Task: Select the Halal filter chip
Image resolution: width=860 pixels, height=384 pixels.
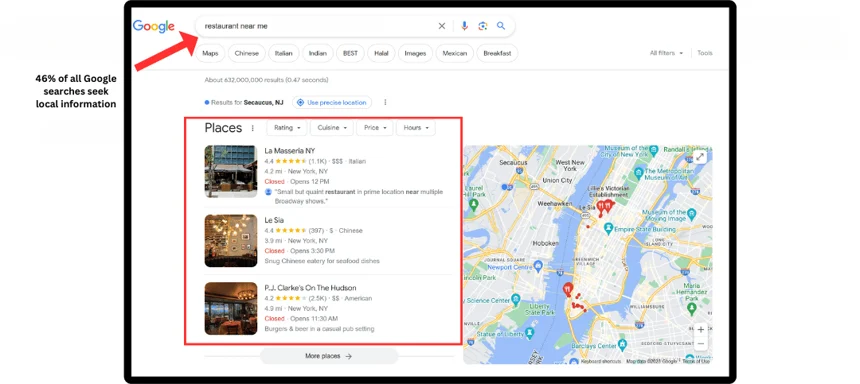Action: pyautogui.click(x=381, y=53)
